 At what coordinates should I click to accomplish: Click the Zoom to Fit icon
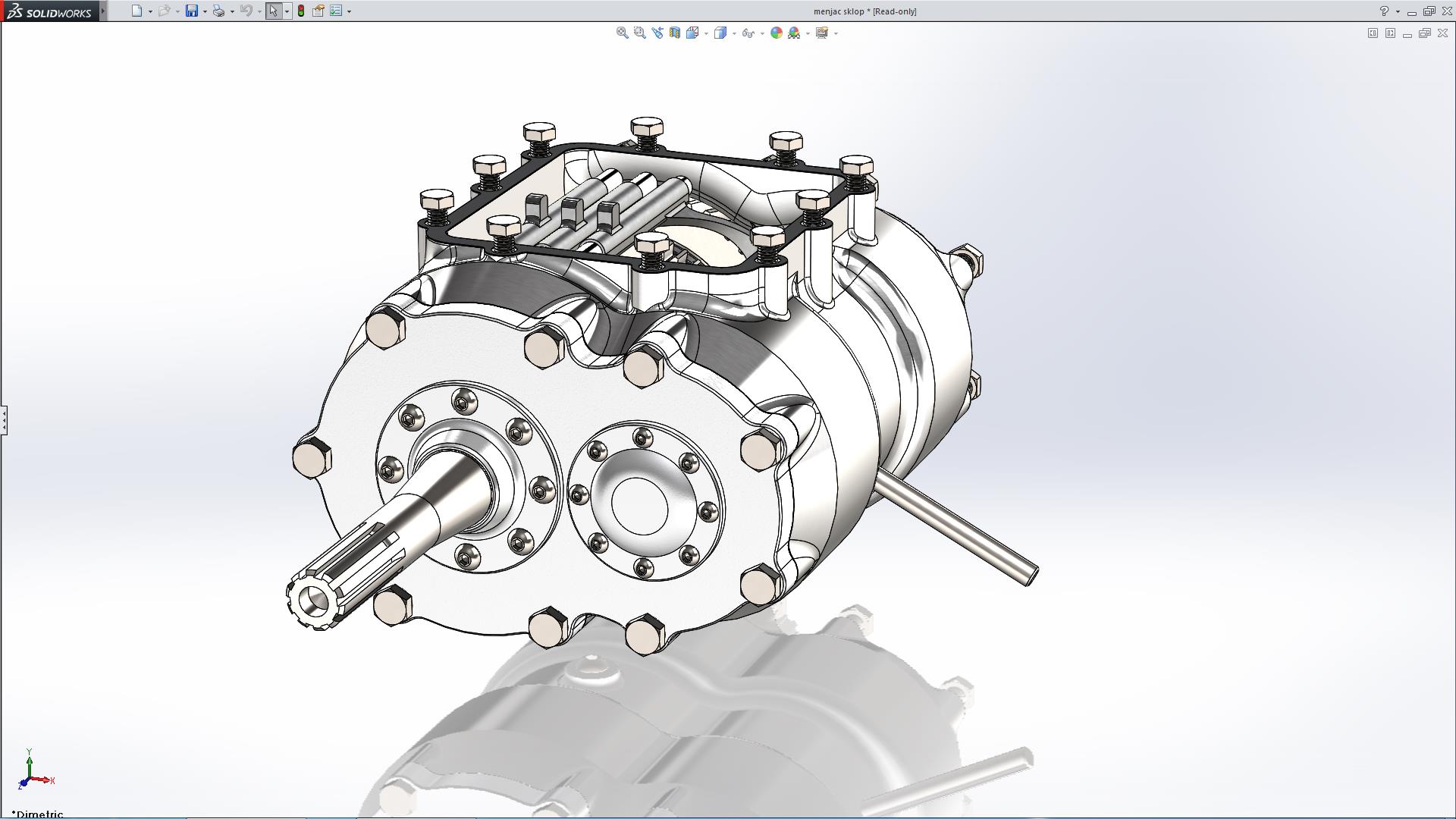point(622,33)
